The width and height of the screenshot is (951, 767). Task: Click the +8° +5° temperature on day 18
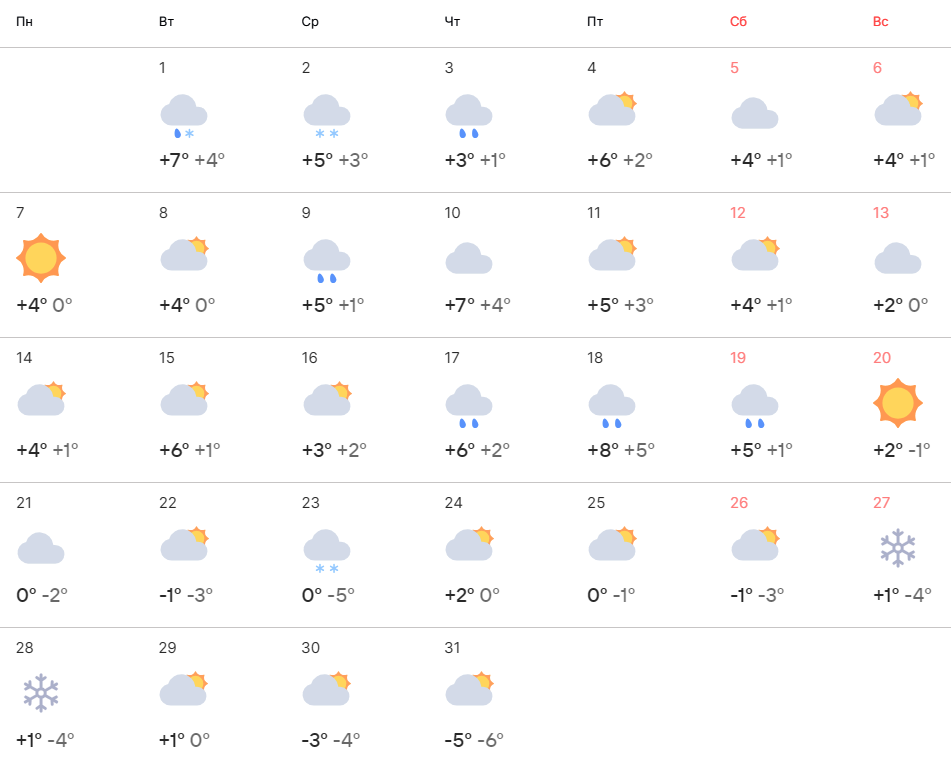621,449
